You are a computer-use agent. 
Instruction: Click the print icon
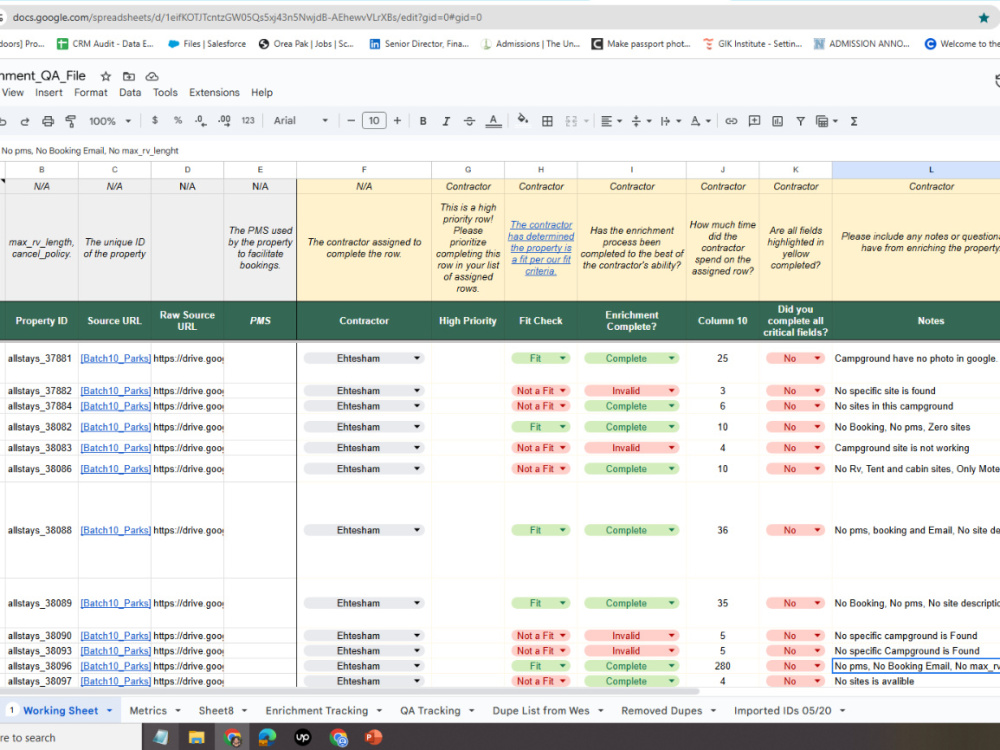pyautogui.click(x=48, y=121)
